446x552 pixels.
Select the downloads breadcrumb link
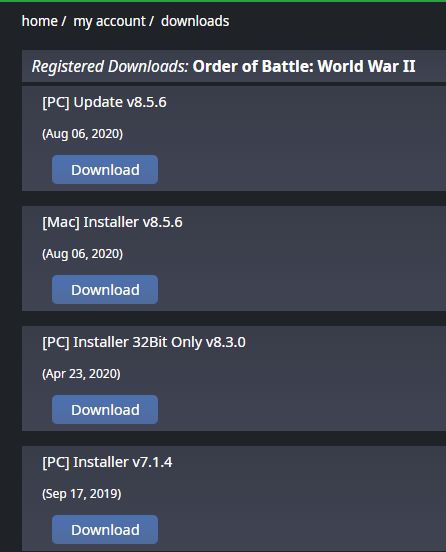(x=195, y=21)
